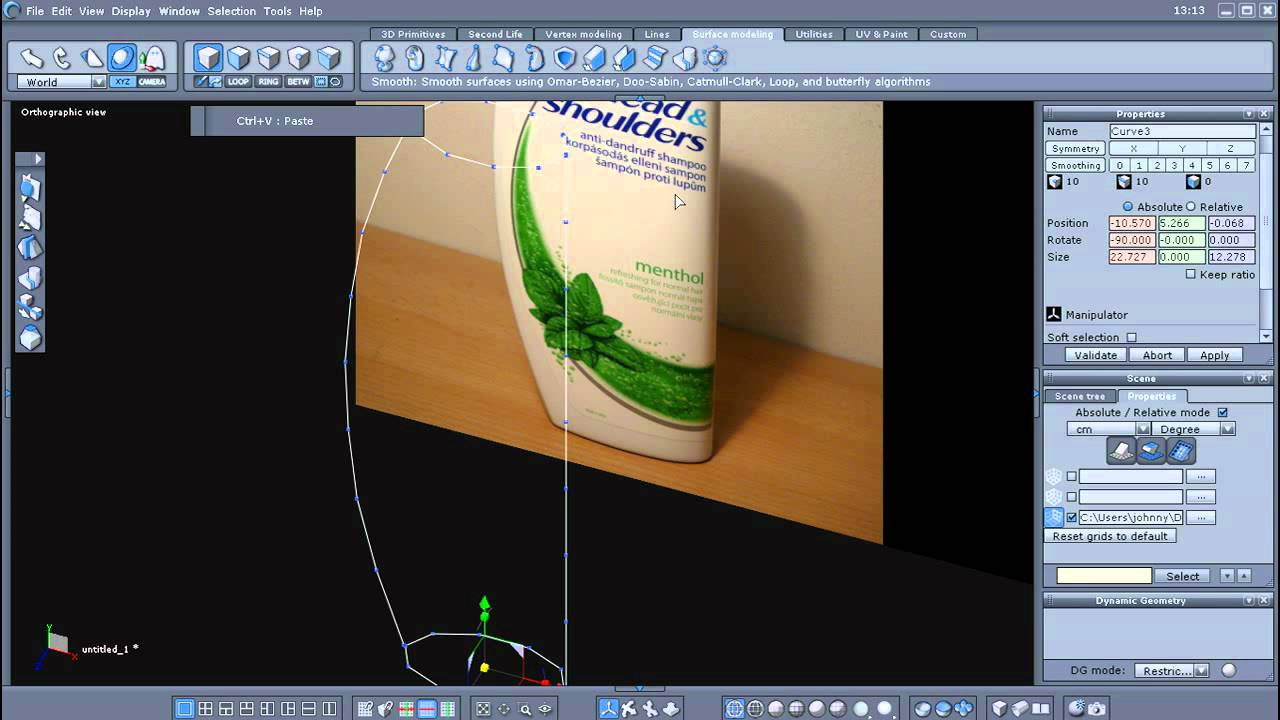Collapse the Properties panel header arrow
1280x720 pixels.
click(1249, 114)
